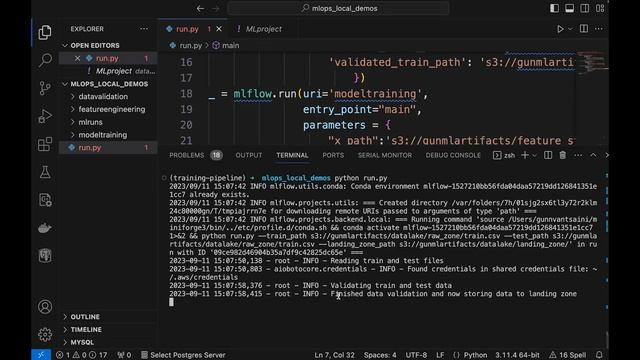Expand the mlruns folder
Screen dimensions: 640x360
click(90, 122)
